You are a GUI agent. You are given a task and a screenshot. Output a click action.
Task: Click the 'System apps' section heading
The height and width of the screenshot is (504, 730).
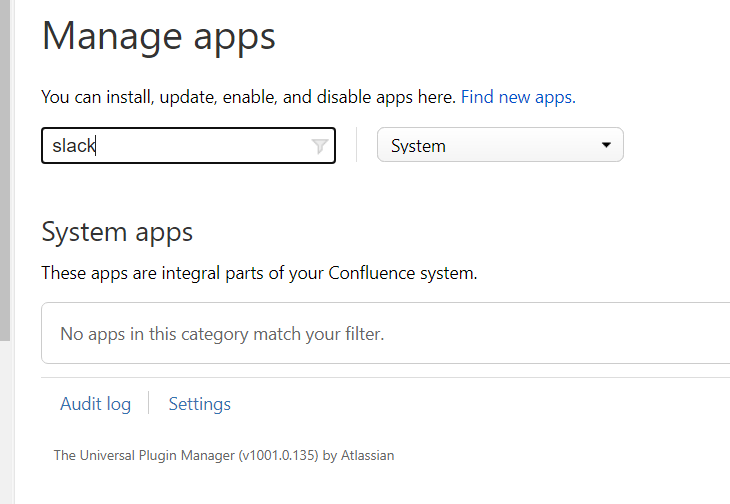click(117, 232)
